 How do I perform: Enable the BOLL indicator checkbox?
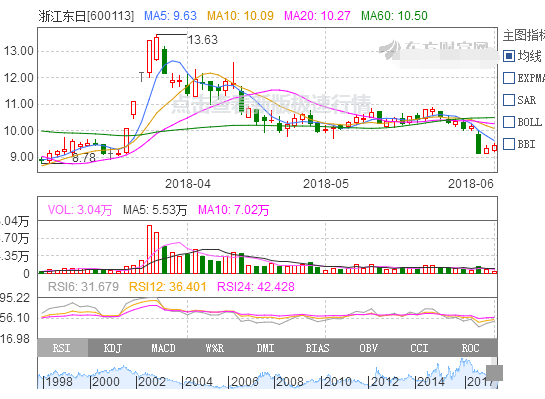point(509,122)
